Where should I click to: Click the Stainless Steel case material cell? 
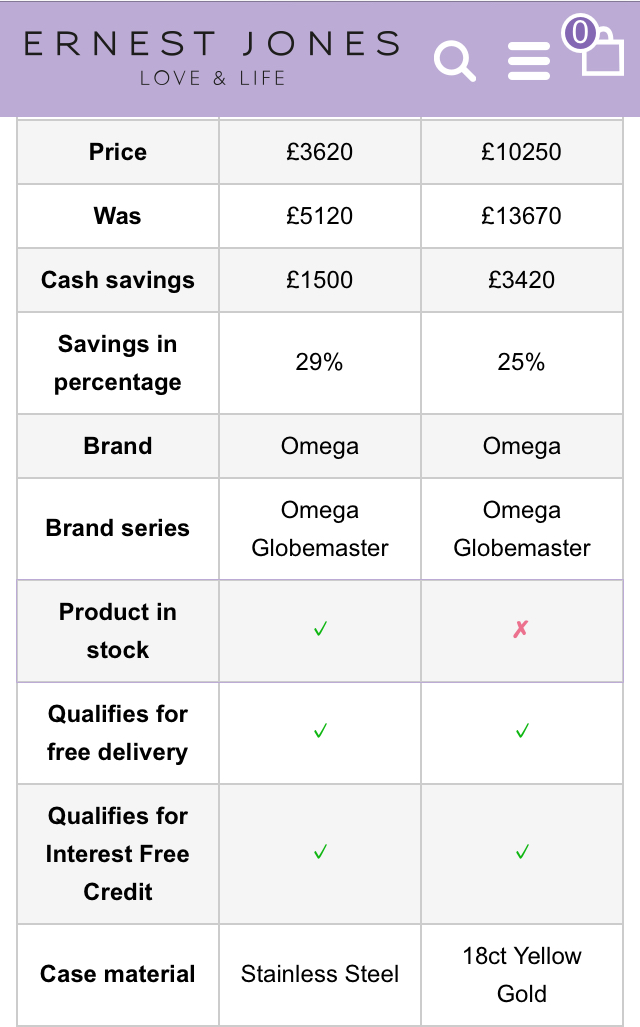pyautogui.click(x=320, y=974)
